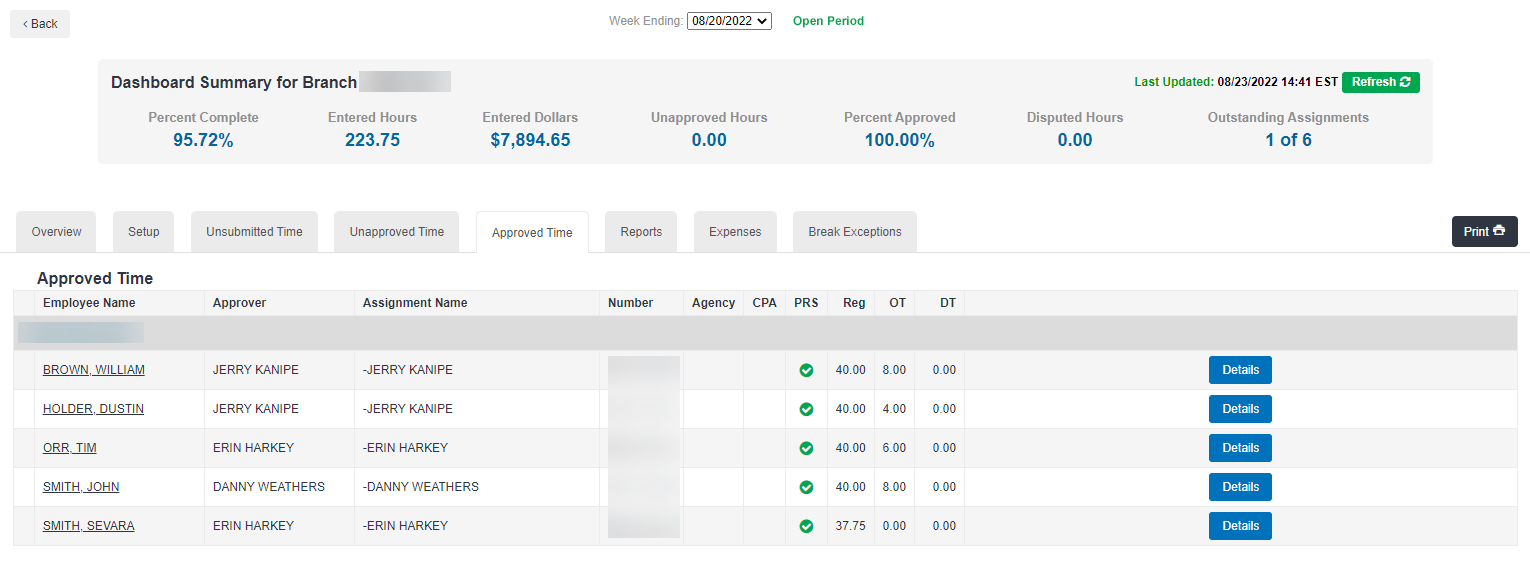Click the Outstanding Assignments value 1 of 6
The width and height of the screenshot is (1530, 566).
1288,140
